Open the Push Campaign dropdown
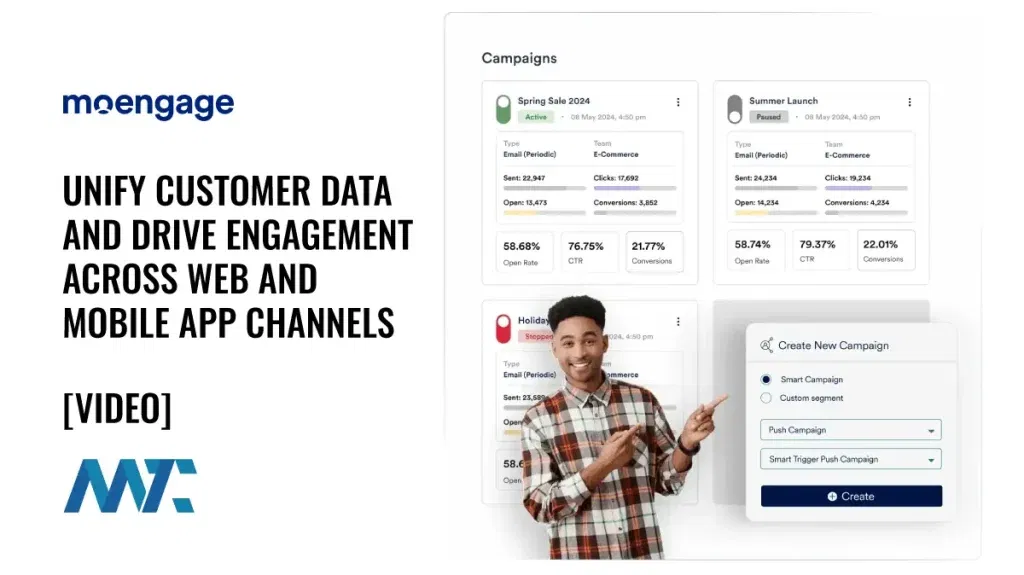The height and width of the screenshot is (575, 1024). click(x=850, y=430)
